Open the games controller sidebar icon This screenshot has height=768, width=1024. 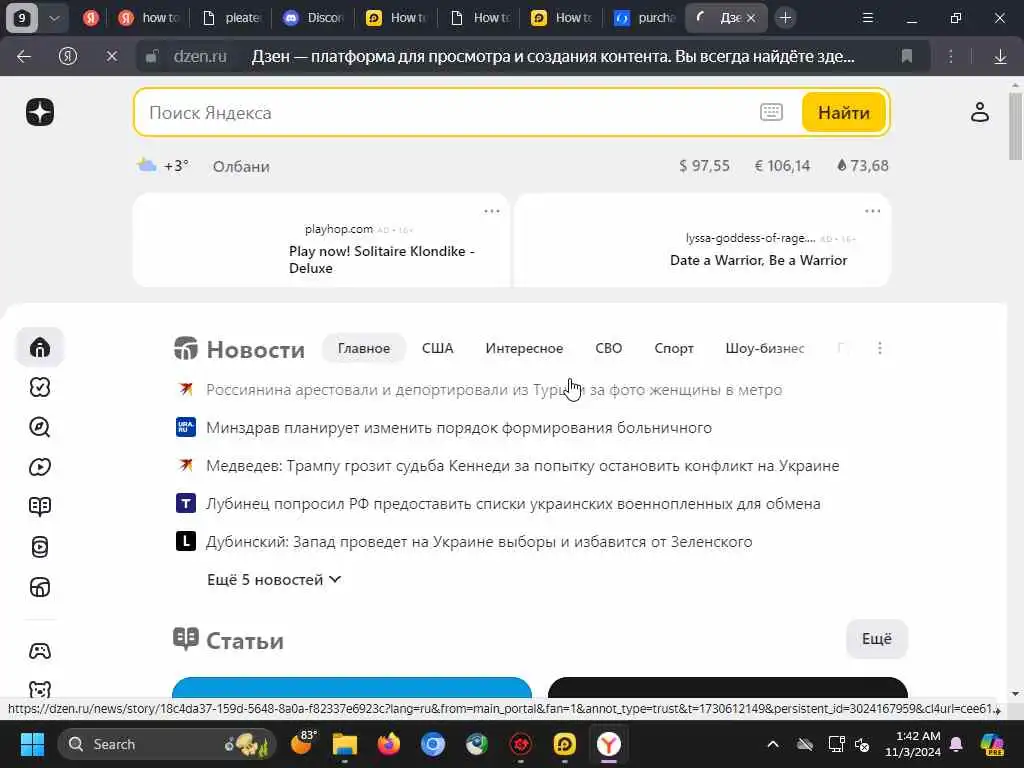(x=40, y=651)
